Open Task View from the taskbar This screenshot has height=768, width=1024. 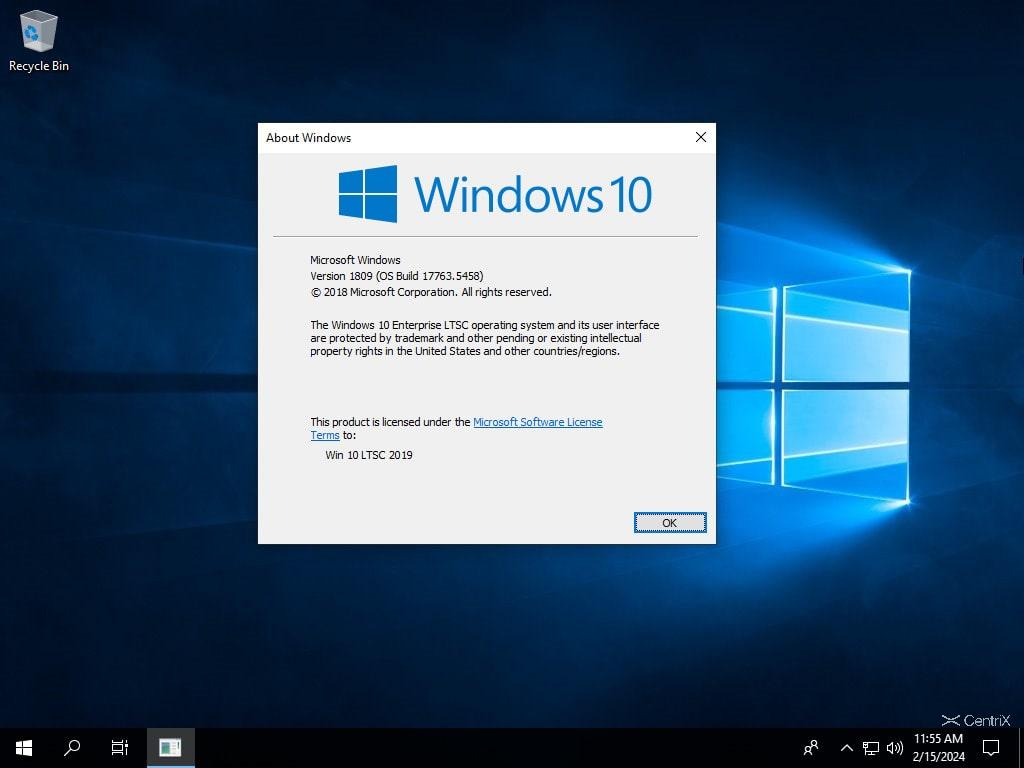tap(120, 747)
